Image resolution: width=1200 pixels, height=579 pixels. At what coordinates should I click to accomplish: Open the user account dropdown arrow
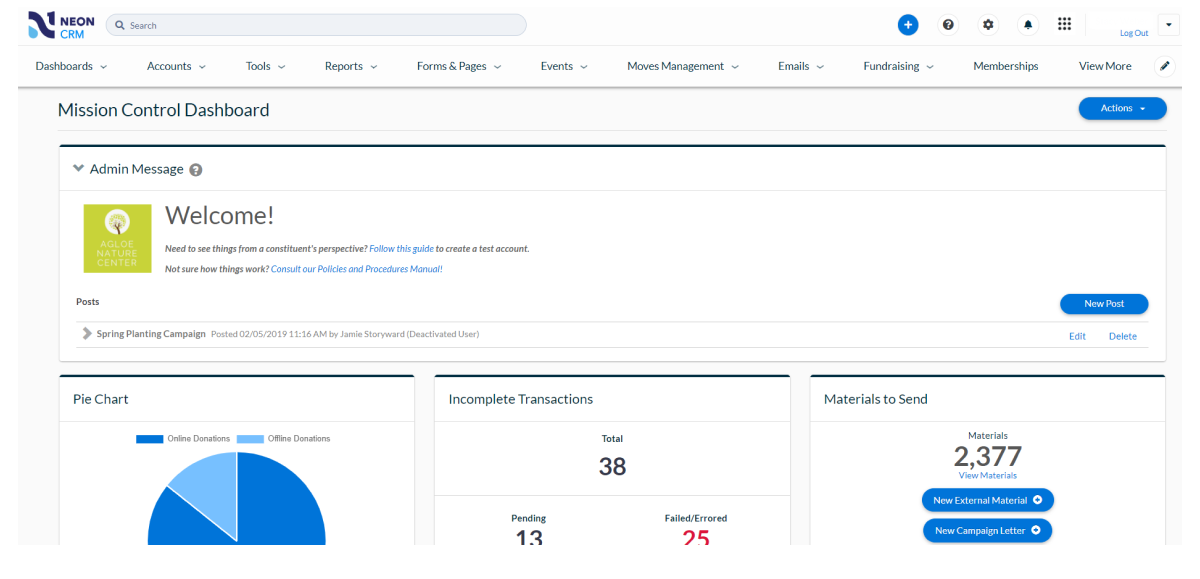pos(1168,25)
